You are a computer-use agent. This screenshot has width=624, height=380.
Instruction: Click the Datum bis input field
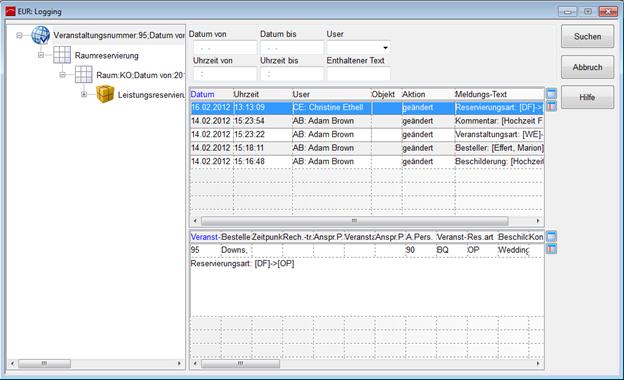(x=292, y=48)
